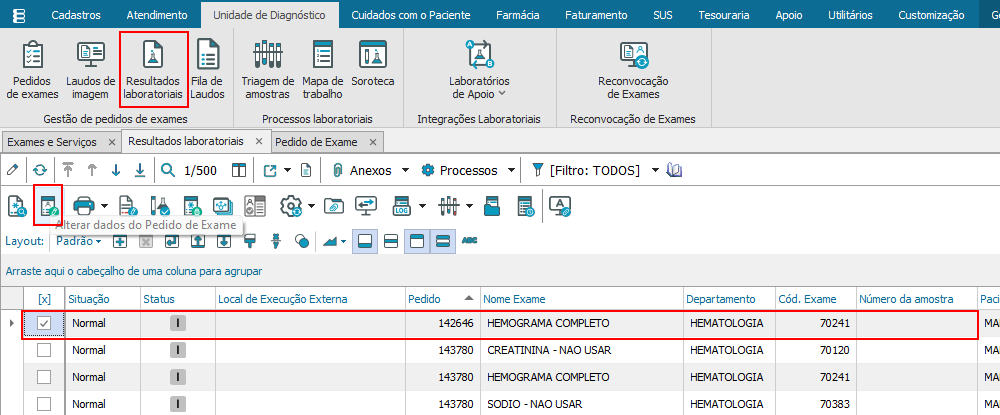Open the printer icon dropdown arrow
This screenshot has width=1000, height=415.
click(x=104, y=205)
